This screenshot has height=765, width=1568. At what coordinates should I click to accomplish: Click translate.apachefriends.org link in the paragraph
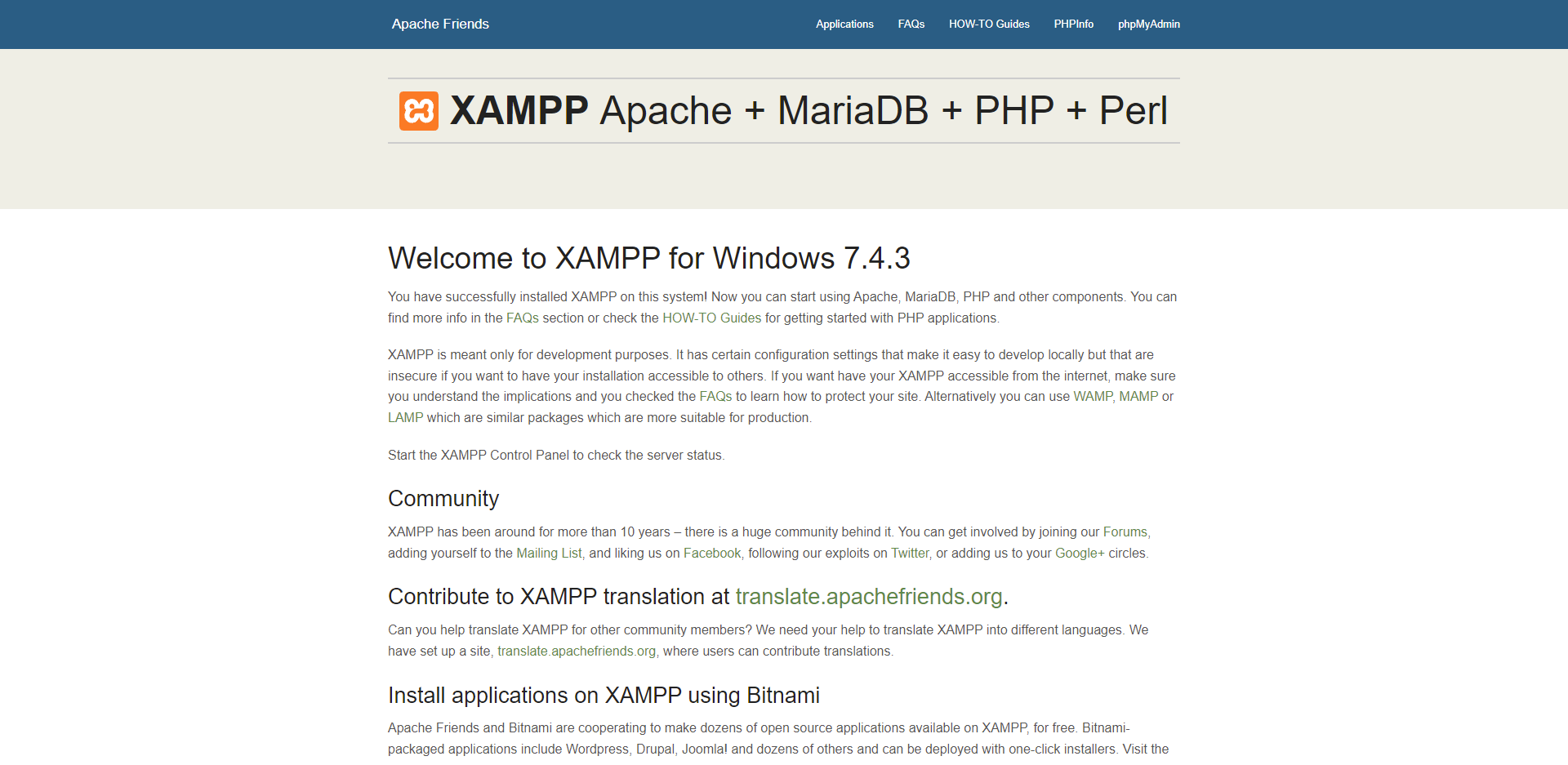577,651
